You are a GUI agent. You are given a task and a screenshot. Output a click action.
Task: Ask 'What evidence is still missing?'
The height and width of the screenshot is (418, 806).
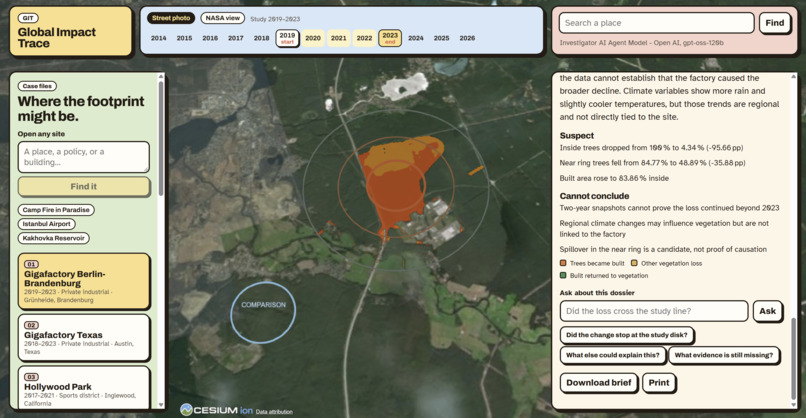[x=724, y=355]
